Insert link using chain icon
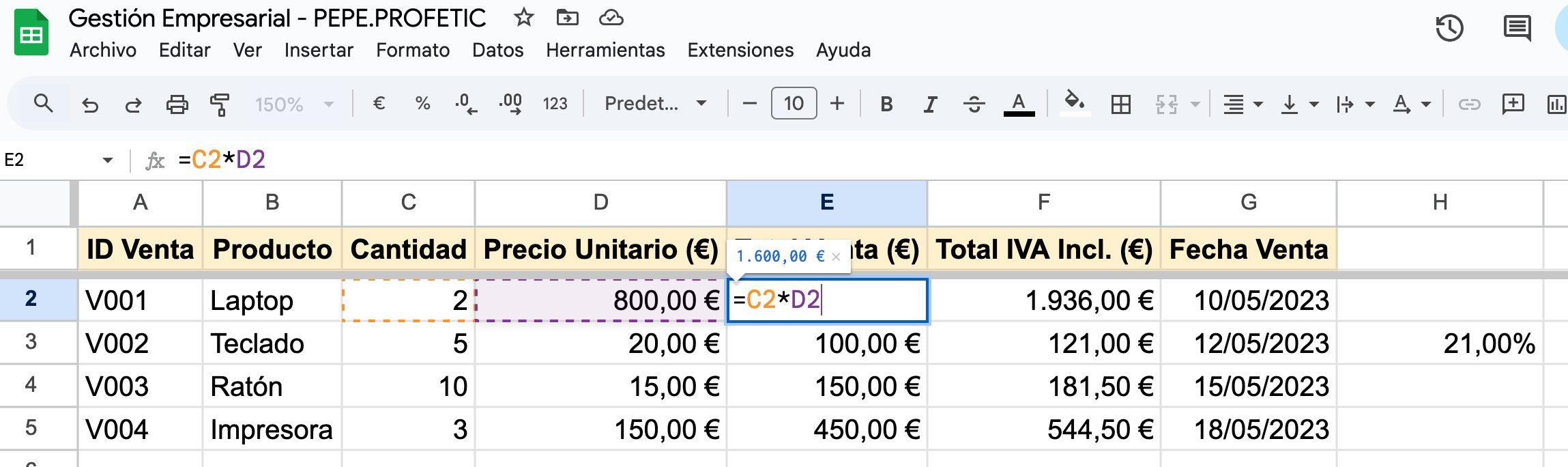Viewport: 1568px width, 467px height. tap(1469, 104)
